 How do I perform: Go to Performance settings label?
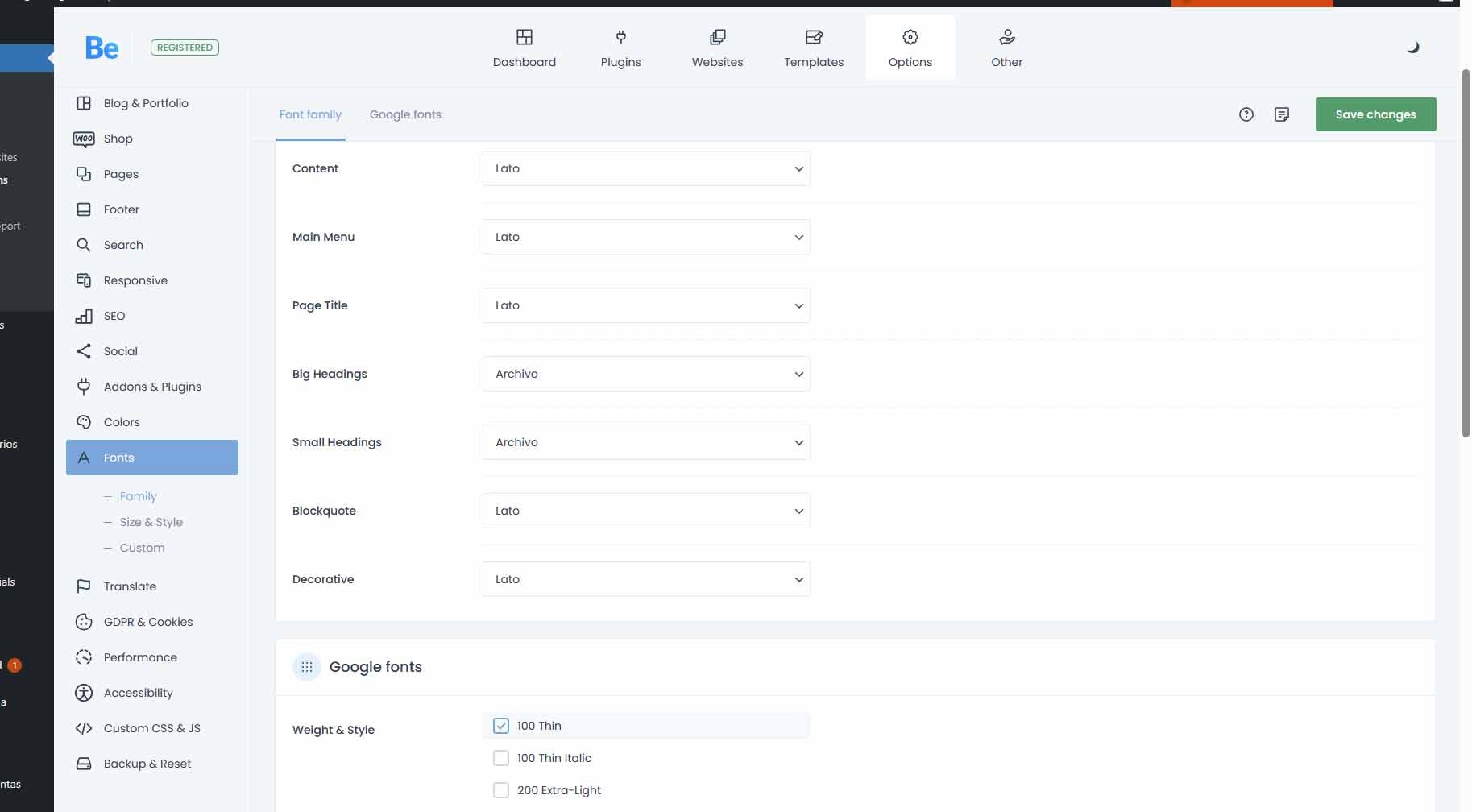click(140, 657)
